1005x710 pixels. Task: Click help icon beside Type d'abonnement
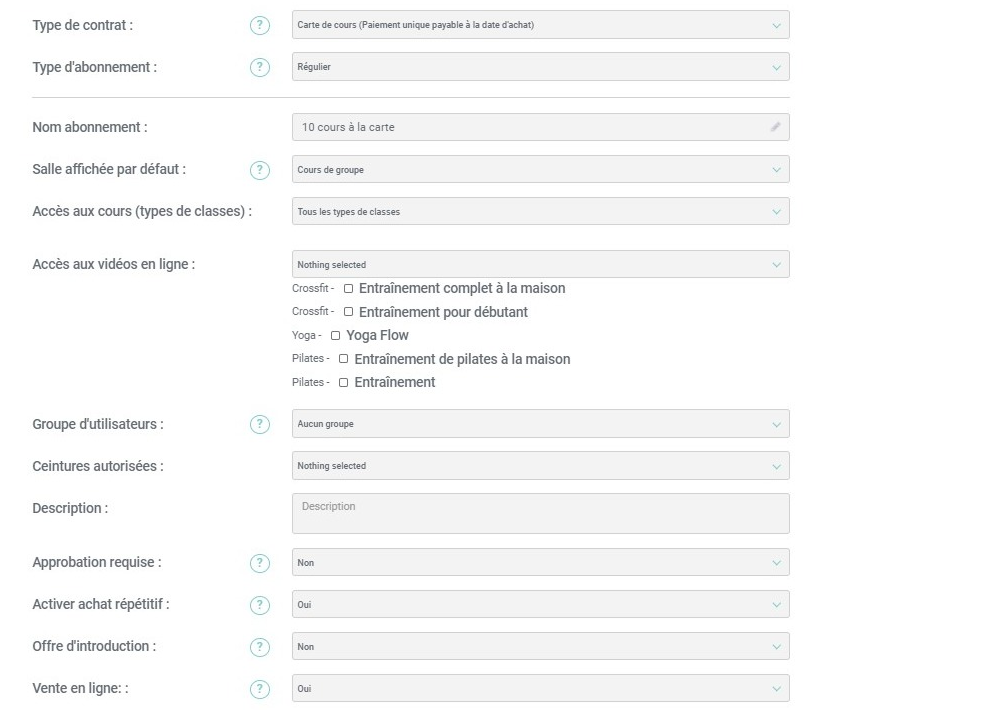(x=260, y=68)
